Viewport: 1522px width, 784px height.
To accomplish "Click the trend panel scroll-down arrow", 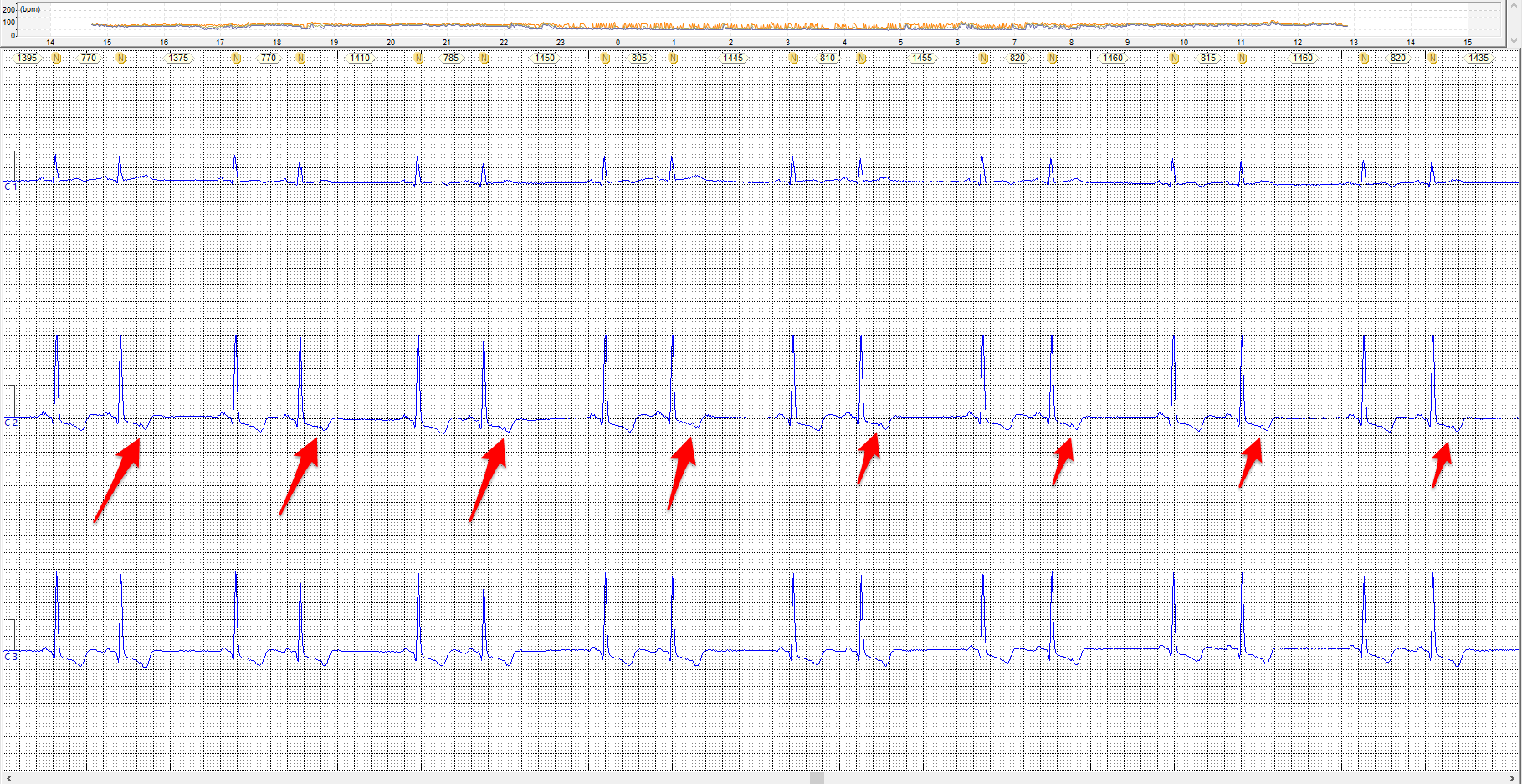I will pos(1514,40).
